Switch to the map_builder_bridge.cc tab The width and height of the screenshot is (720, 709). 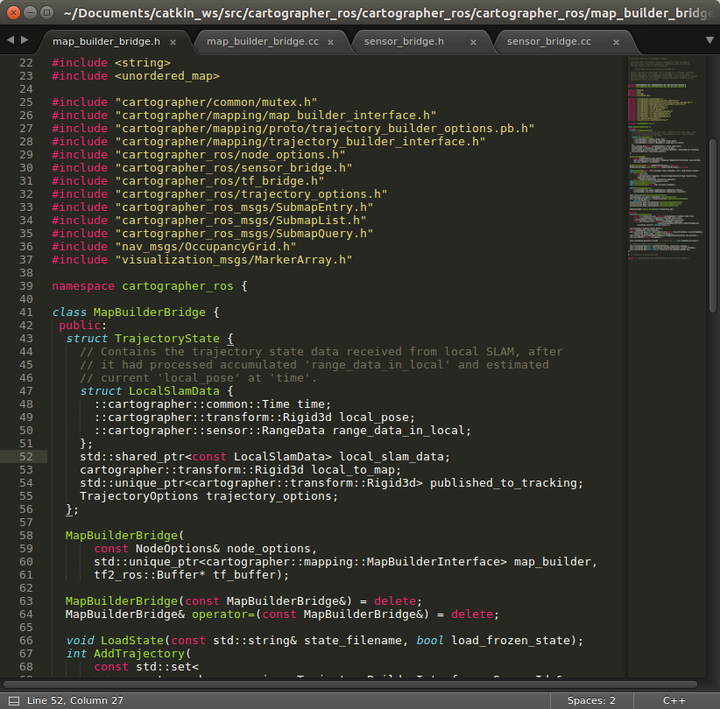(x=262, y=42)
